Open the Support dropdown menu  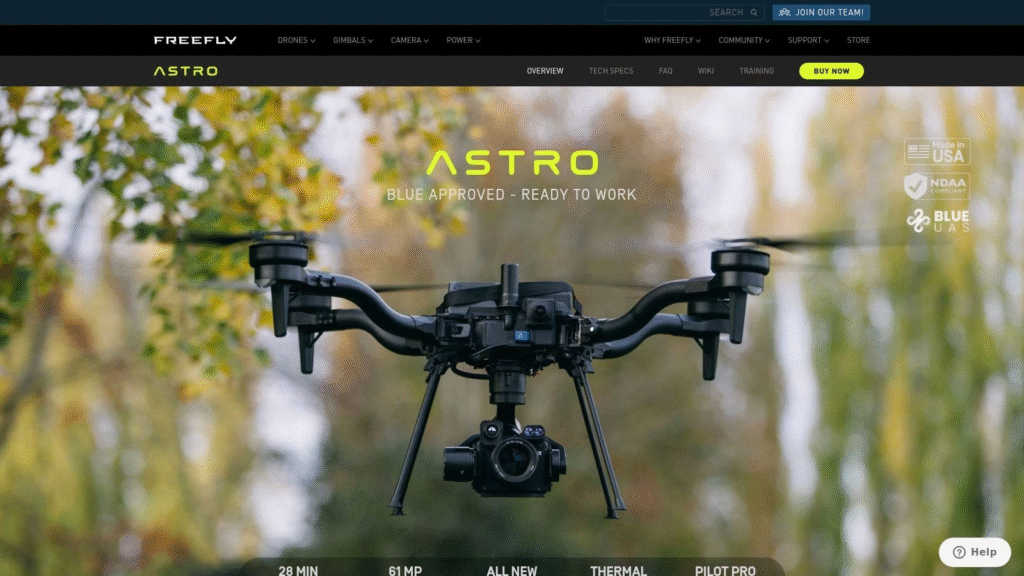808,41
